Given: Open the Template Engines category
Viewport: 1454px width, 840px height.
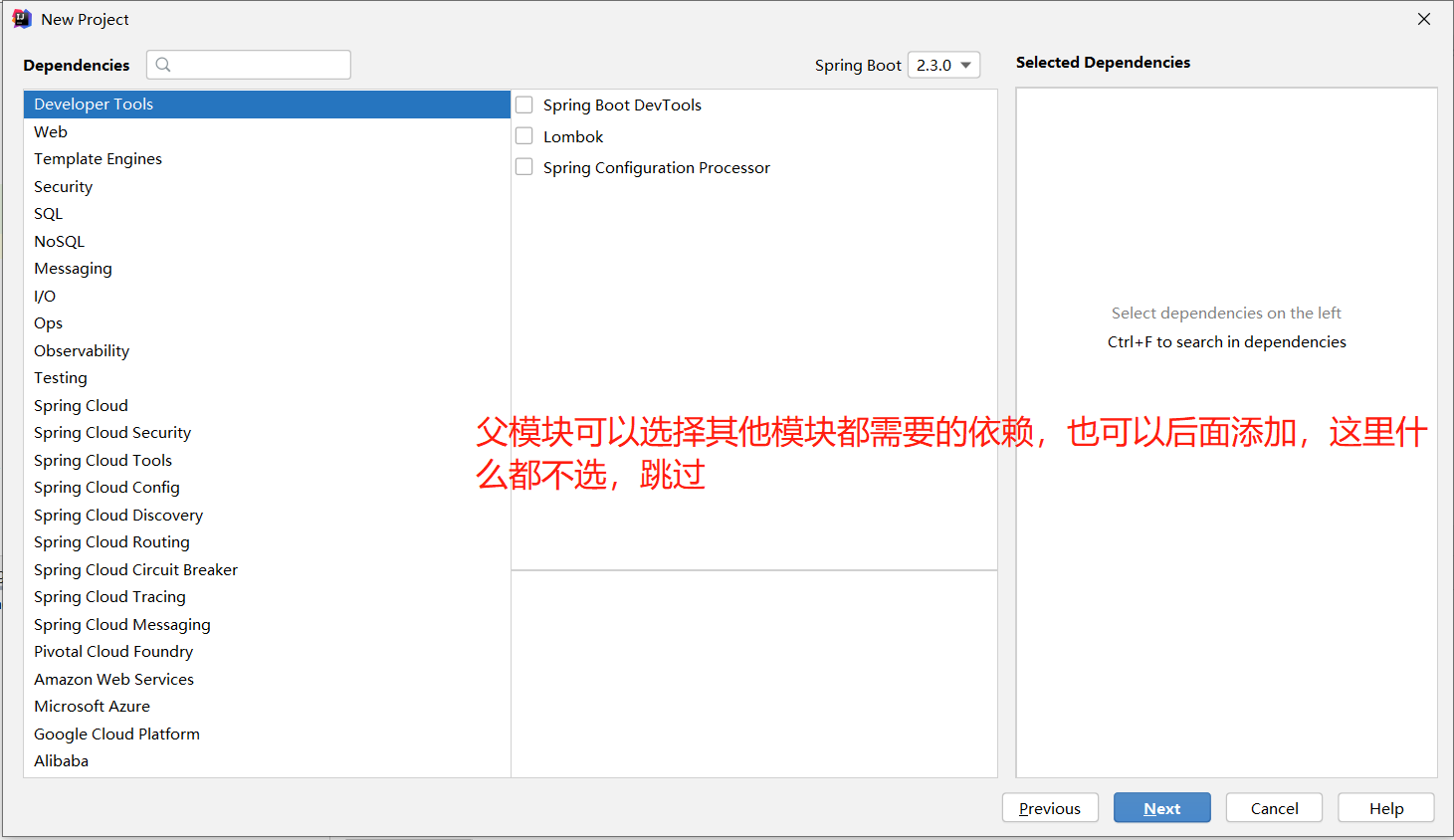Looking at the screenshot, I should (98, 158).
